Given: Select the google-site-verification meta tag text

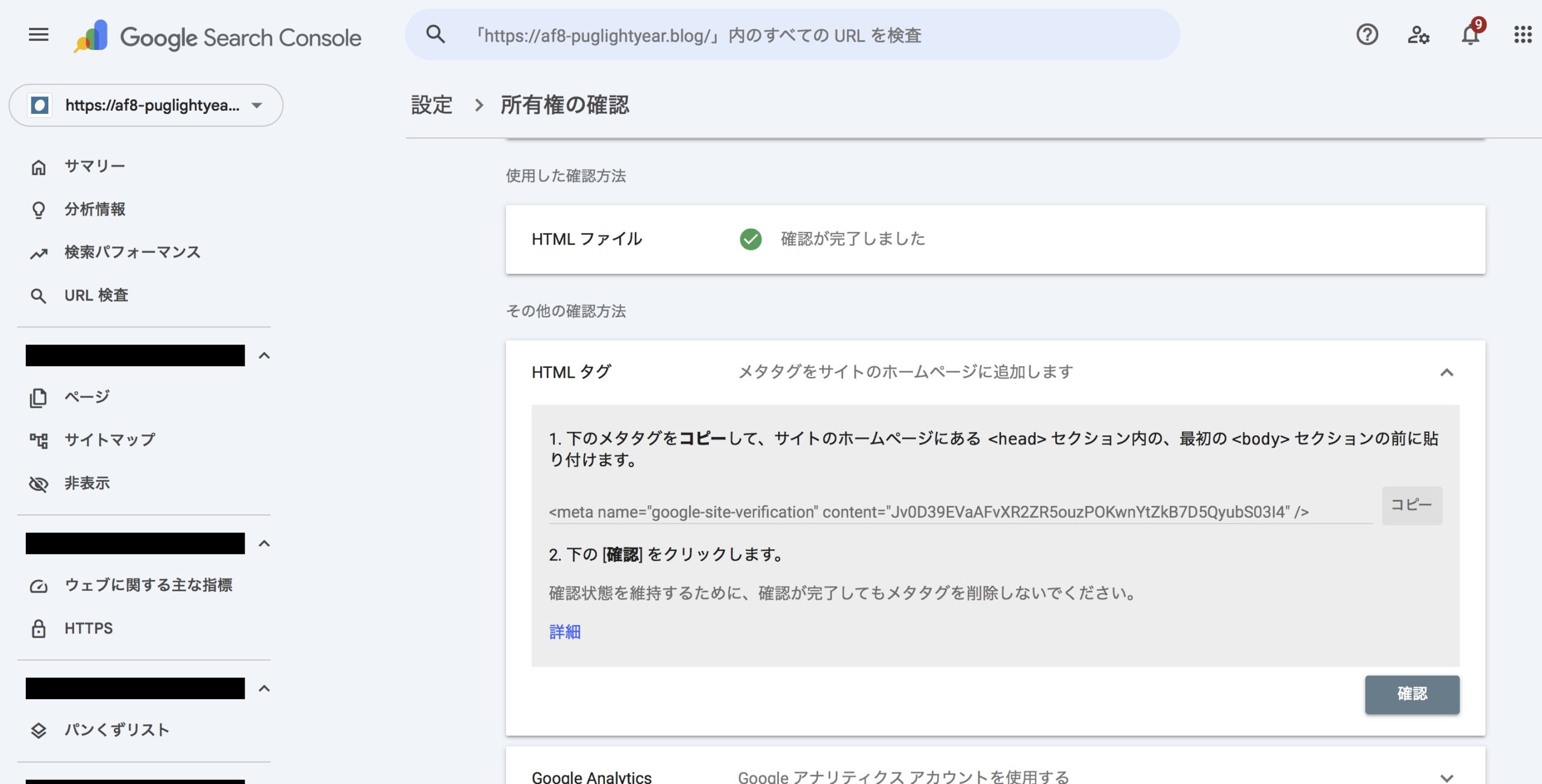Looking at the screenshot, I should tap(928, 512).
